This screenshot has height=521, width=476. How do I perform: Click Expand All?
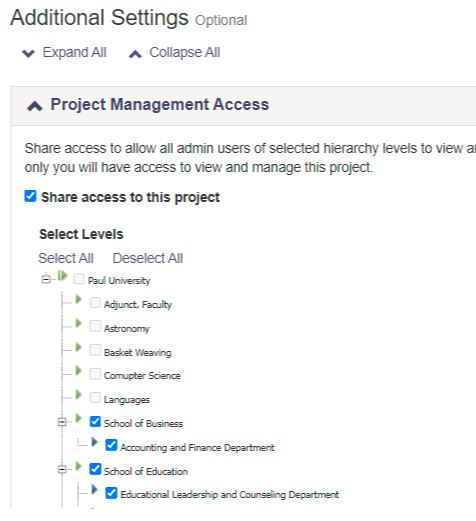pyautogui.click(x=64, y=53)
